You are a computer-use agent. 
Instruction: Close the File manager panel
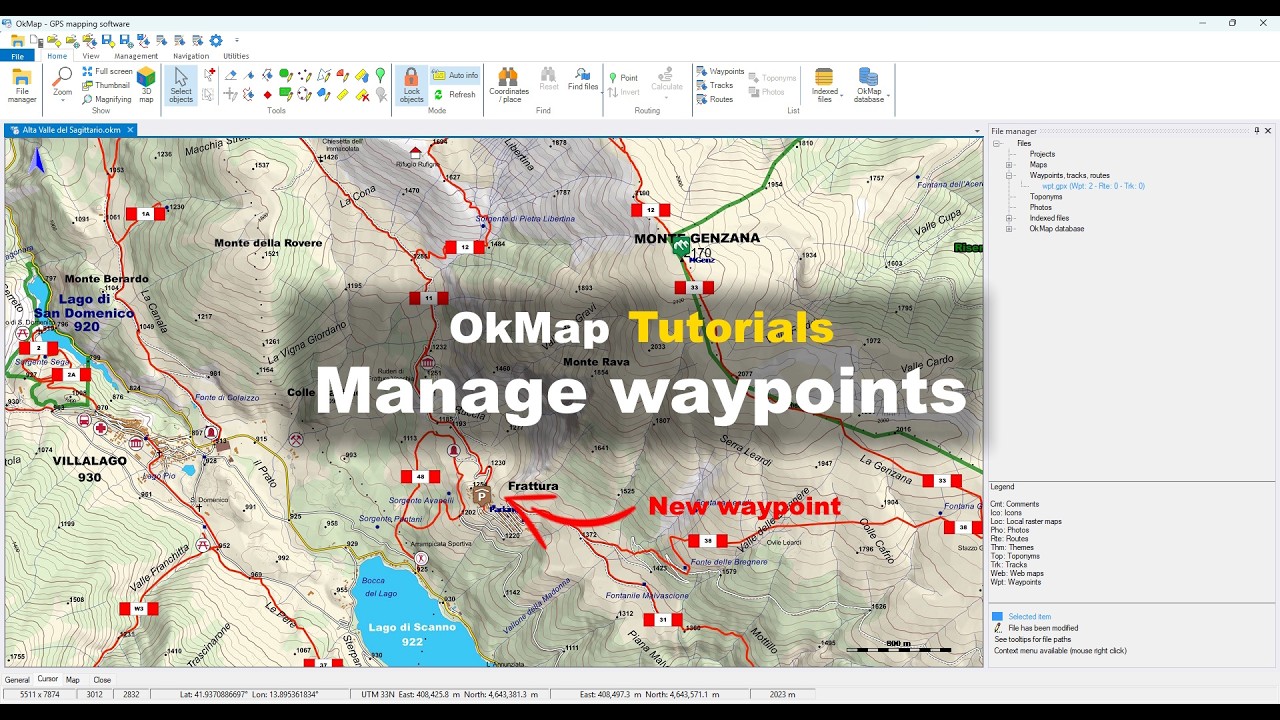pyautogui.click(x=1268, y=131)
